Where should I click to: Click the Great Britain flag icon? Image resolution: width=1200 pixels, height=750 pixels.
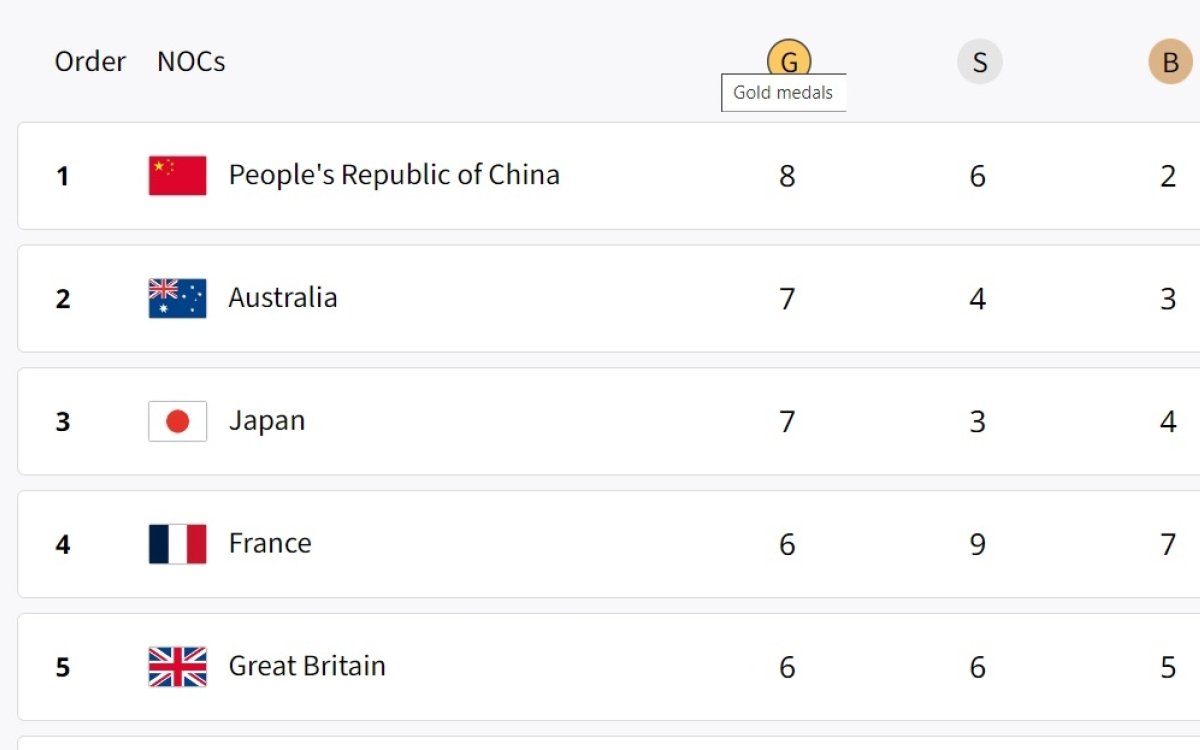pos(177,667)
